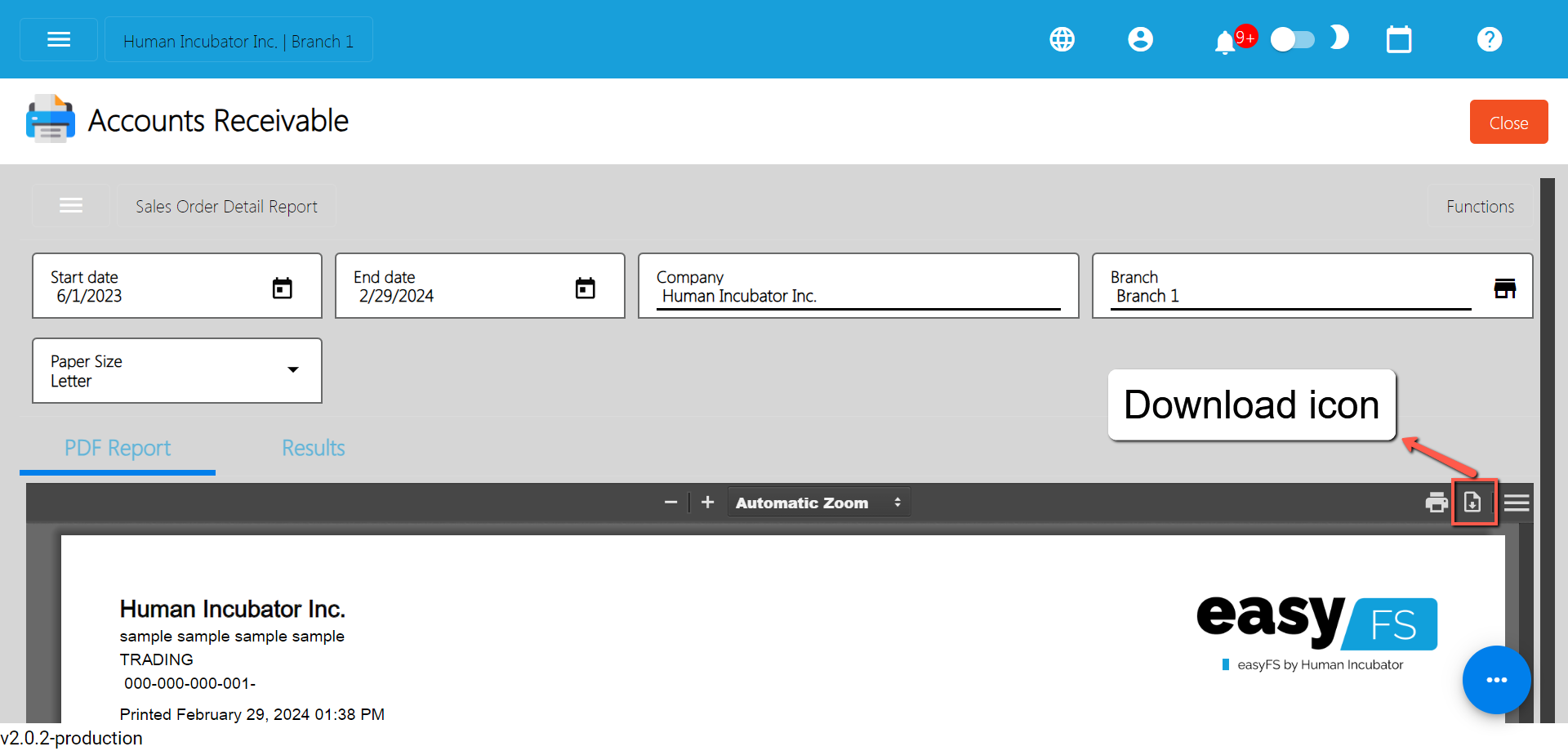Click 'Printed February 29, 2024 01:38 PM' text
Viewport: 1568px width, 751px height.
click(x=252, y=714)
